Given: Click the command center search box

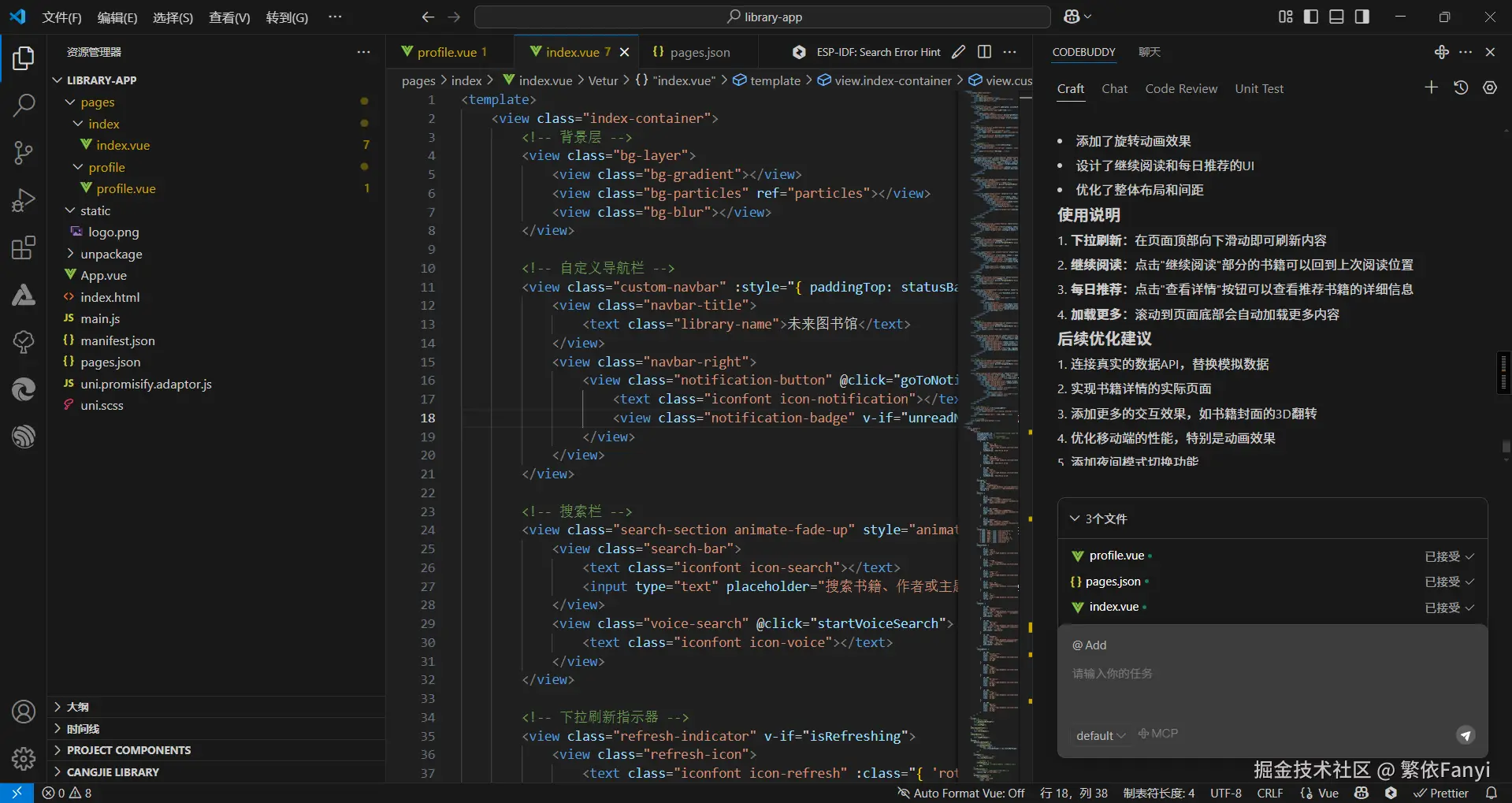Looking at the screenshot, I should point(763,17).
